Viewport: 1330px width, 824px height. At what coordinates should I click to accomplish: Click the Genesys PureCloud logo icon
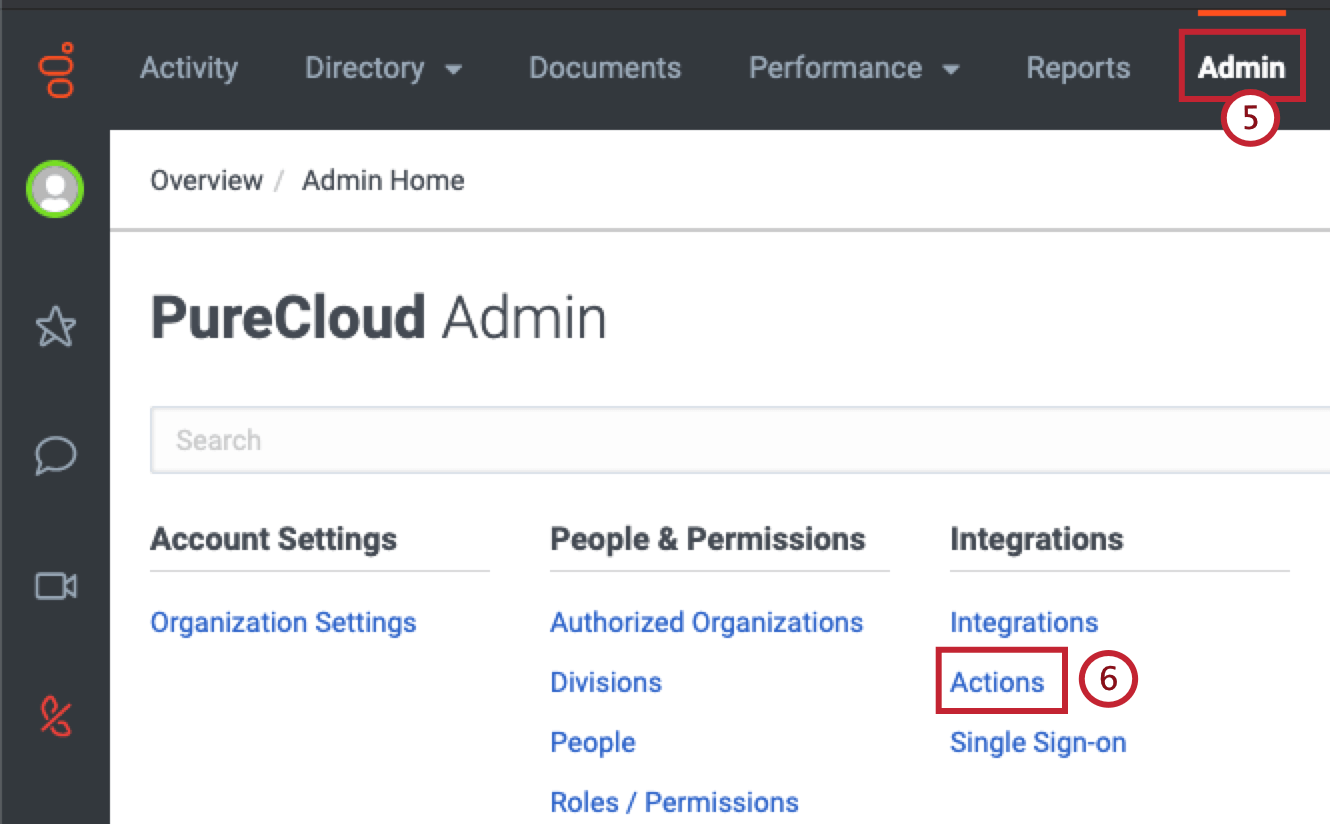coord(57,67)
